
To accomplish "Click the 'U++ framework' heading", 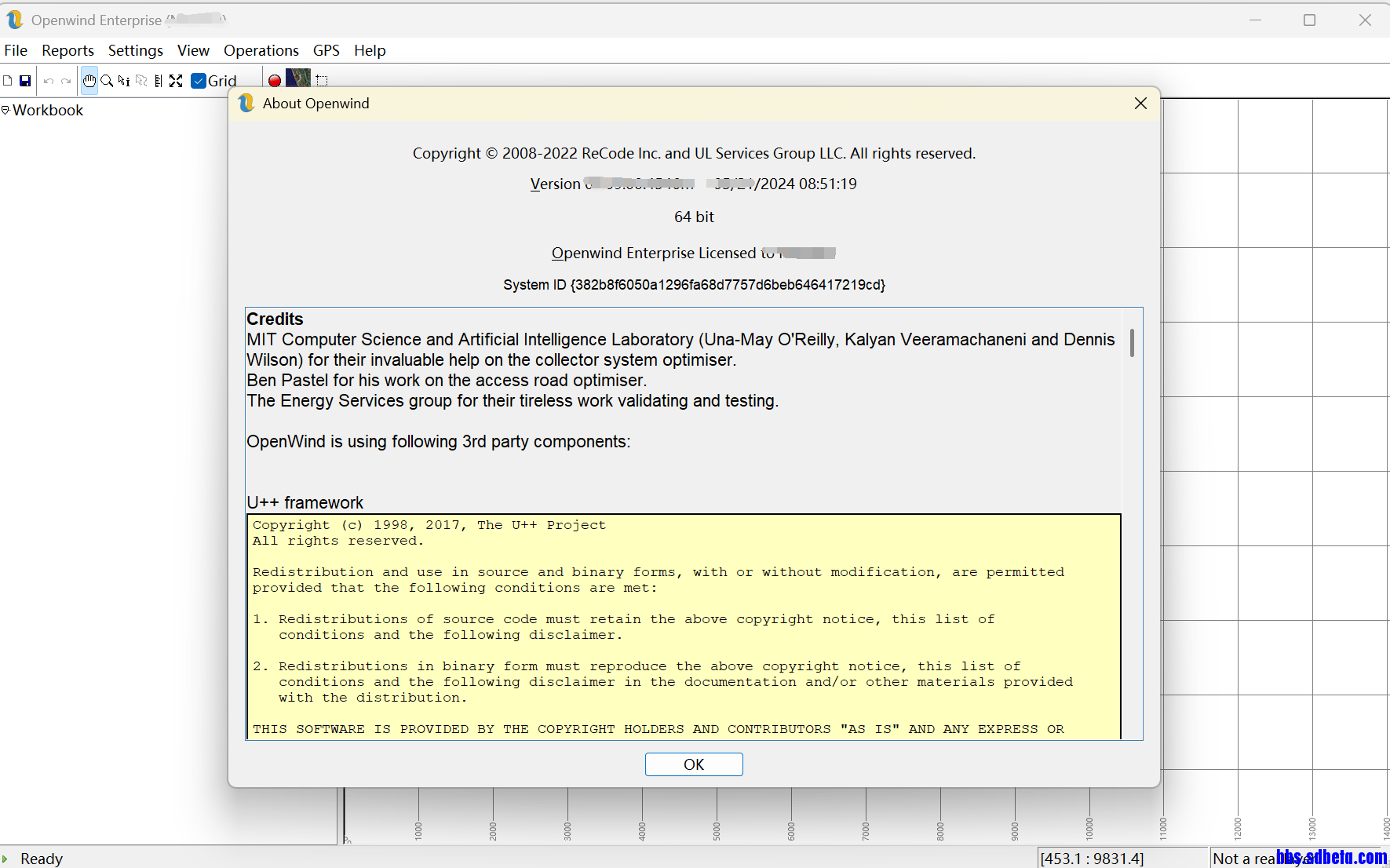I will [305, 502].
